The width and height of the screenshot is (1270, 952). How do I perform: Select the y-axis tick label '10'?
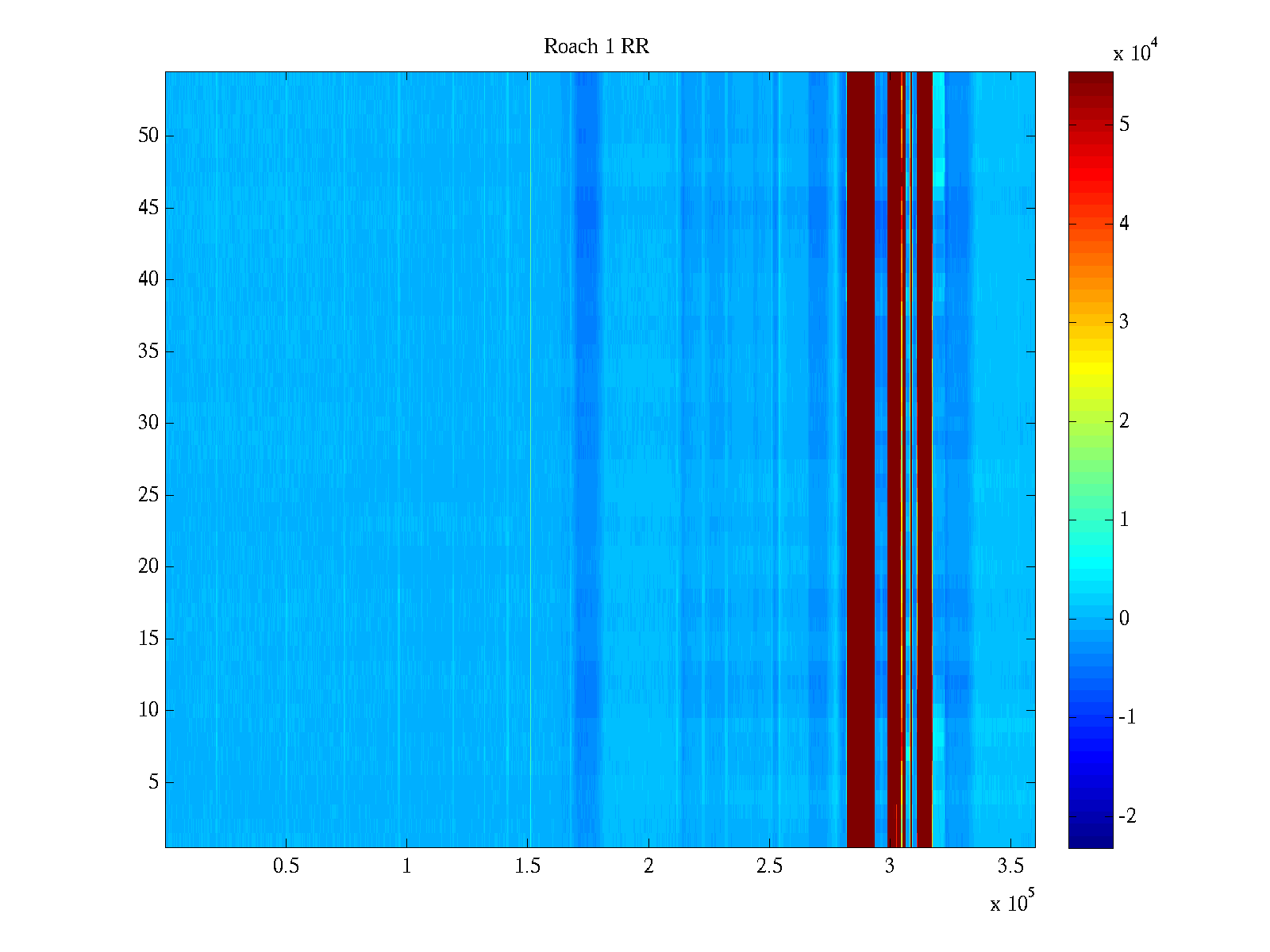pos(148,710)
